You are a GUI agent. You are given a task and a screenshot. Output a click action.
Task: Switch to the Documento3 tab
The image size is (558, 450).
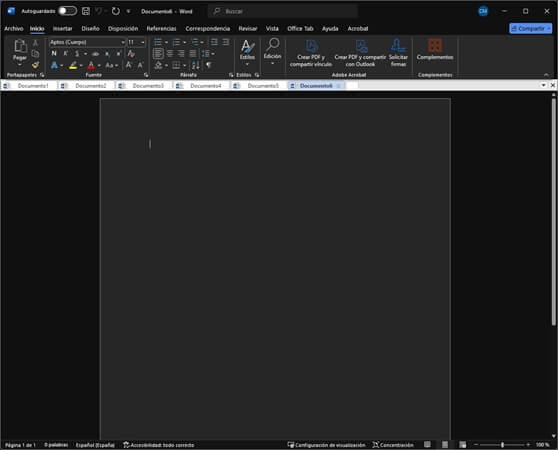[148, 86]
